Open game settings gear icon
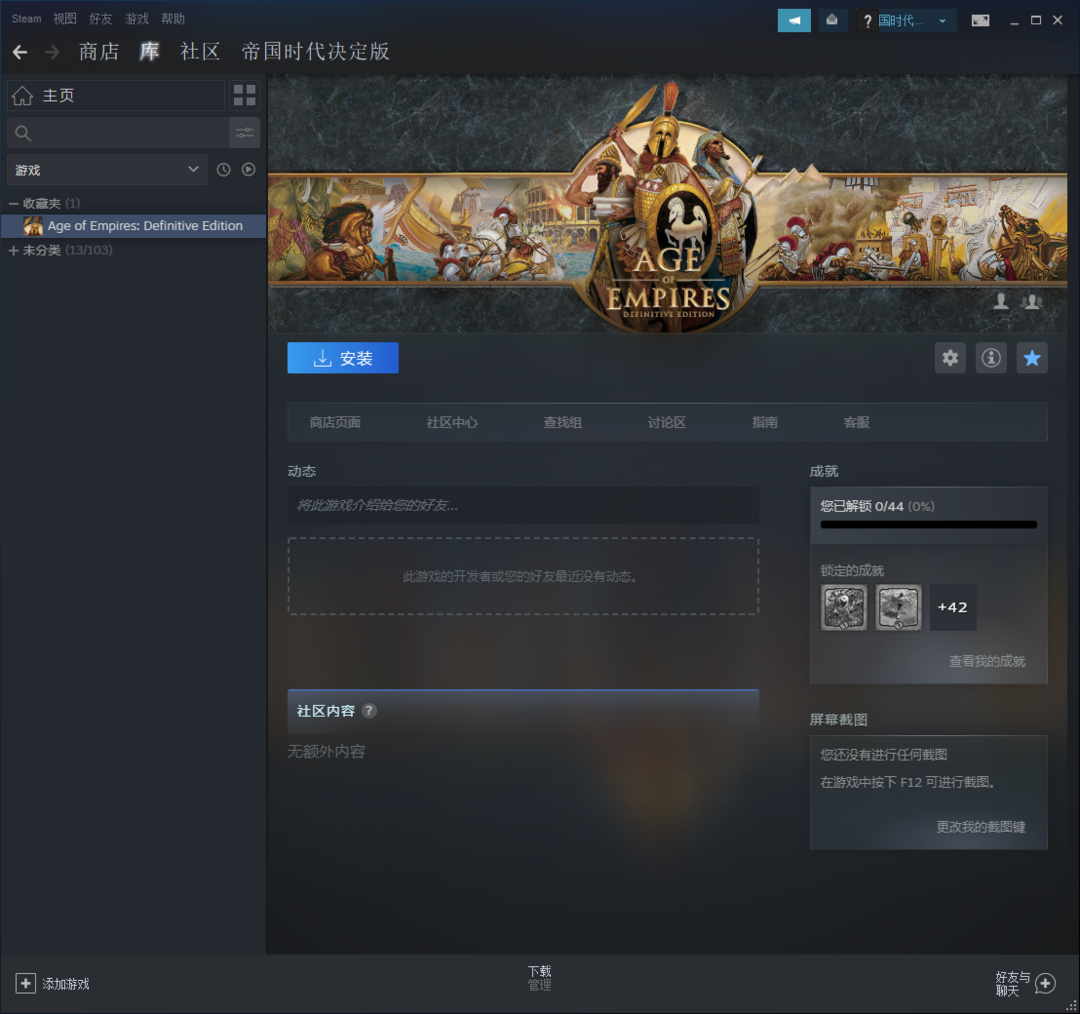1080x1014 pixels. [950, 358]
